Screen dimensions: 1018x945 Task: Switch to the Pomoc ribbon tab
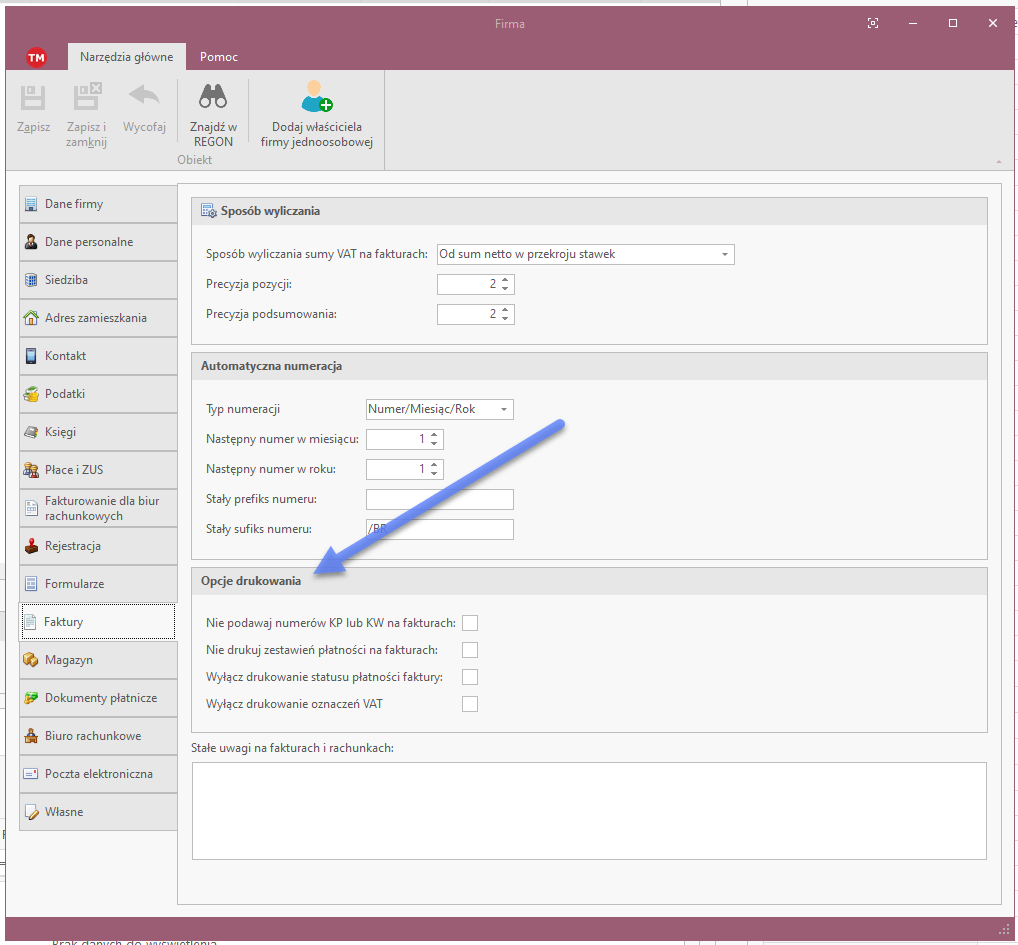pyautogui.click(x=218, y=57)
